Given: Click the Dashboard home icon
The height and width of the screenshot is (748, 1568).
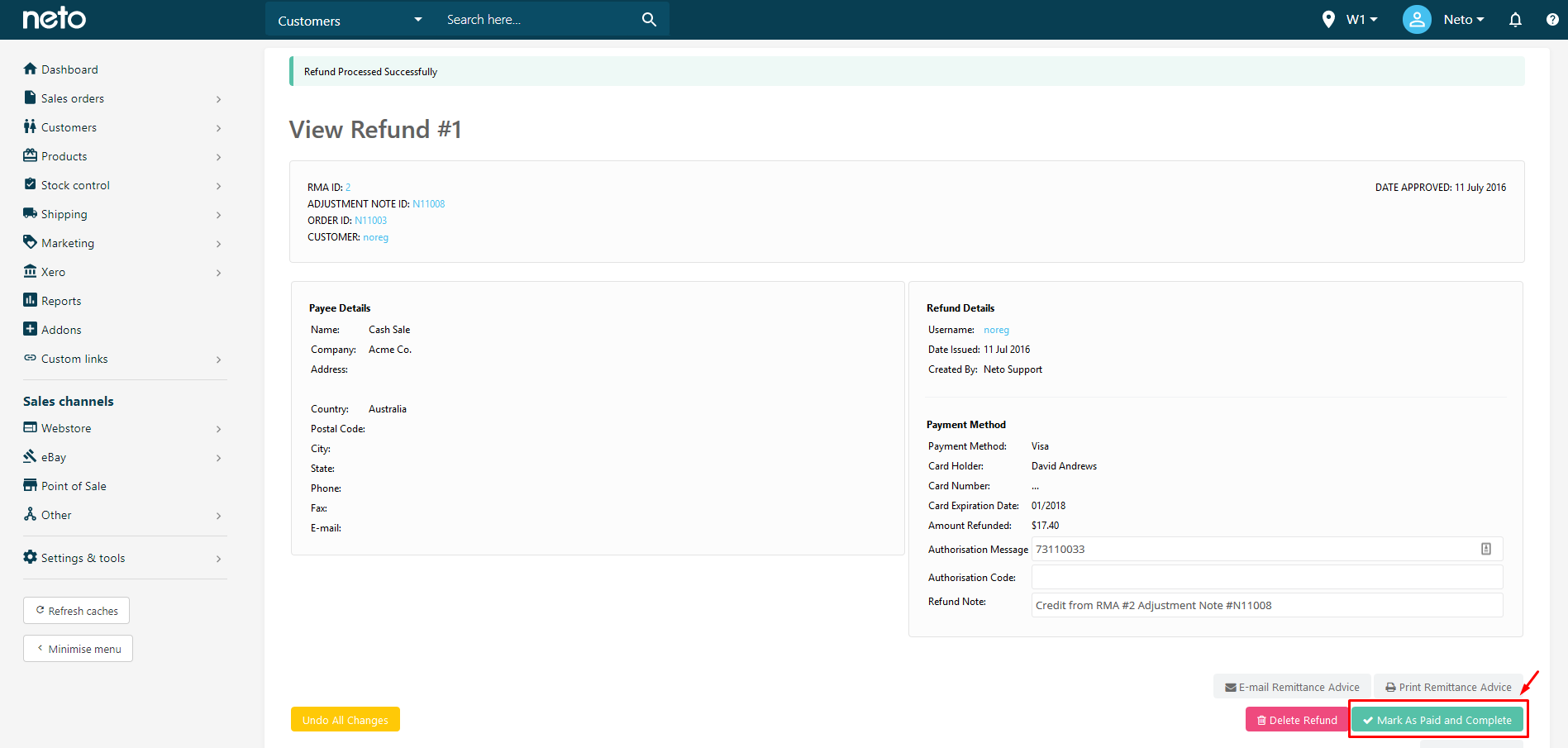Looking at the screenshot, I should (x=31, y=69).
